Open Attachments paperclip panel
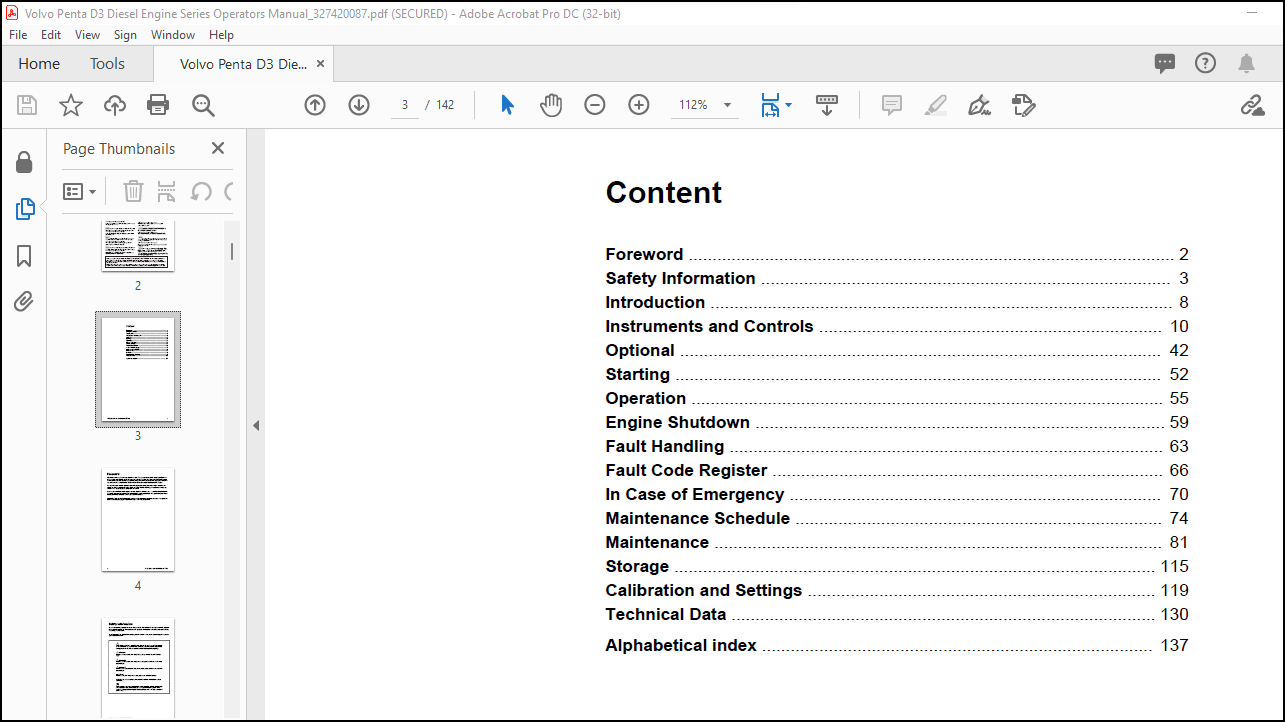The height and width of the screenshot is (722, 1285). tap(24, 302)
